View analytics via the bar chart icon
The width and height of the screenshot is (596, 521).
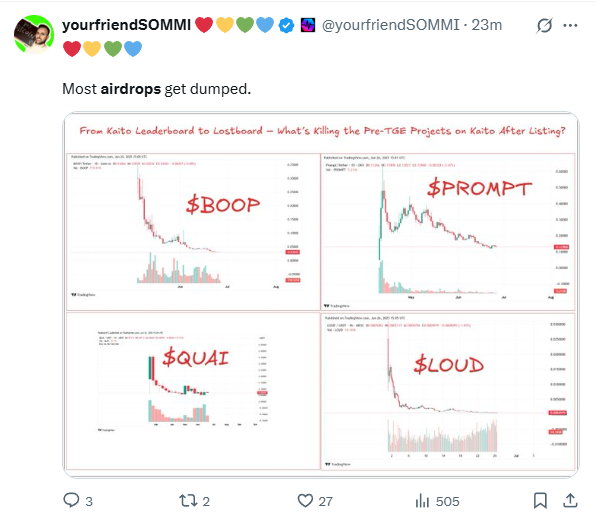422,500
